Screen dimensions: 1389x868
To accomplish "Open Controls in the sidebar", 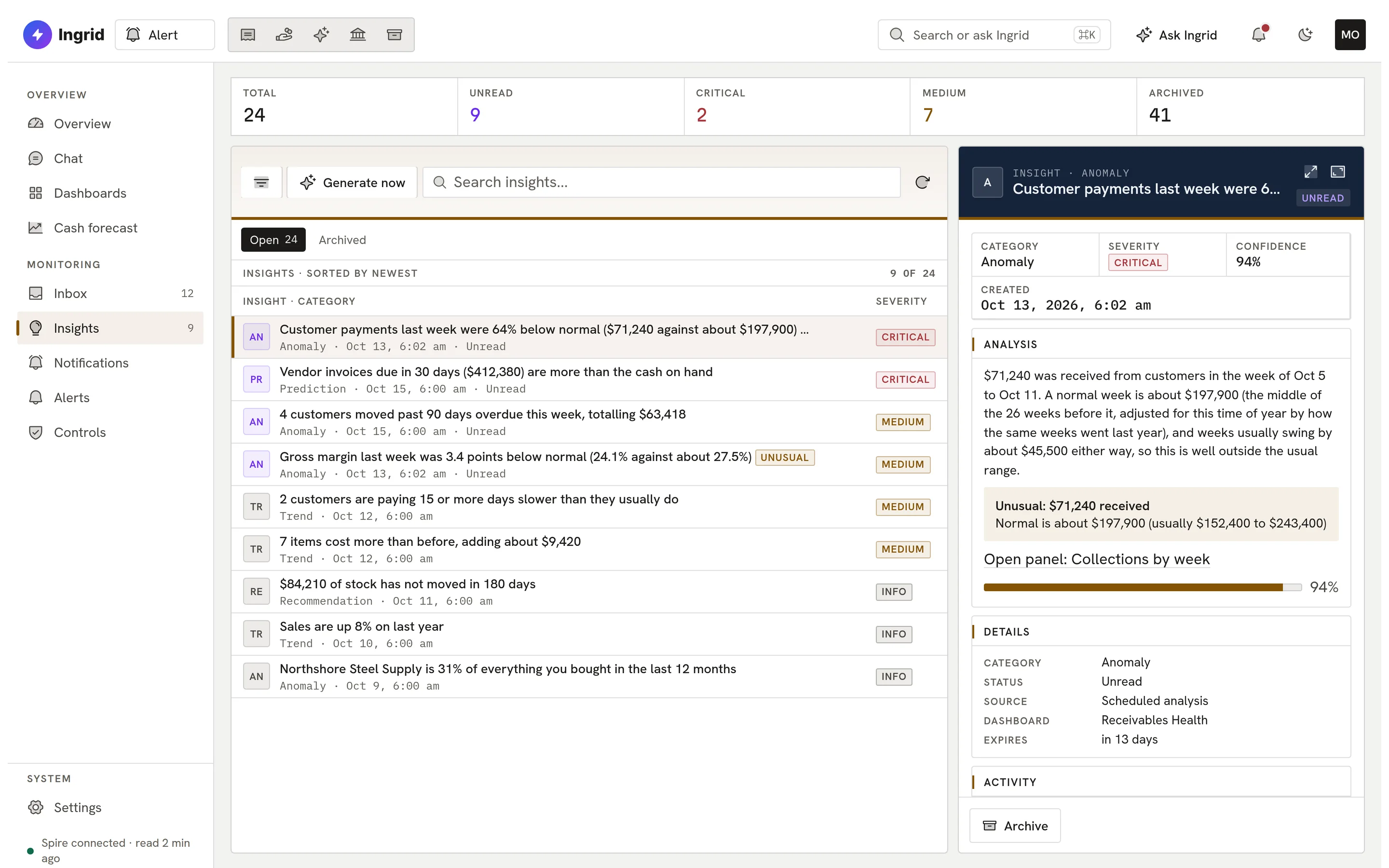I will pyautogui.click(x=110, y=432).
